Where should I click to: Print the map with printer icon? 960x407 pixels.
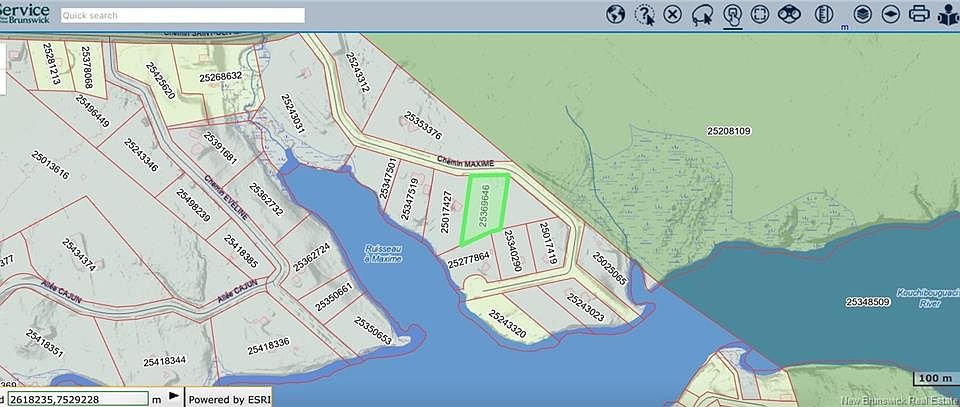[919, 14]
